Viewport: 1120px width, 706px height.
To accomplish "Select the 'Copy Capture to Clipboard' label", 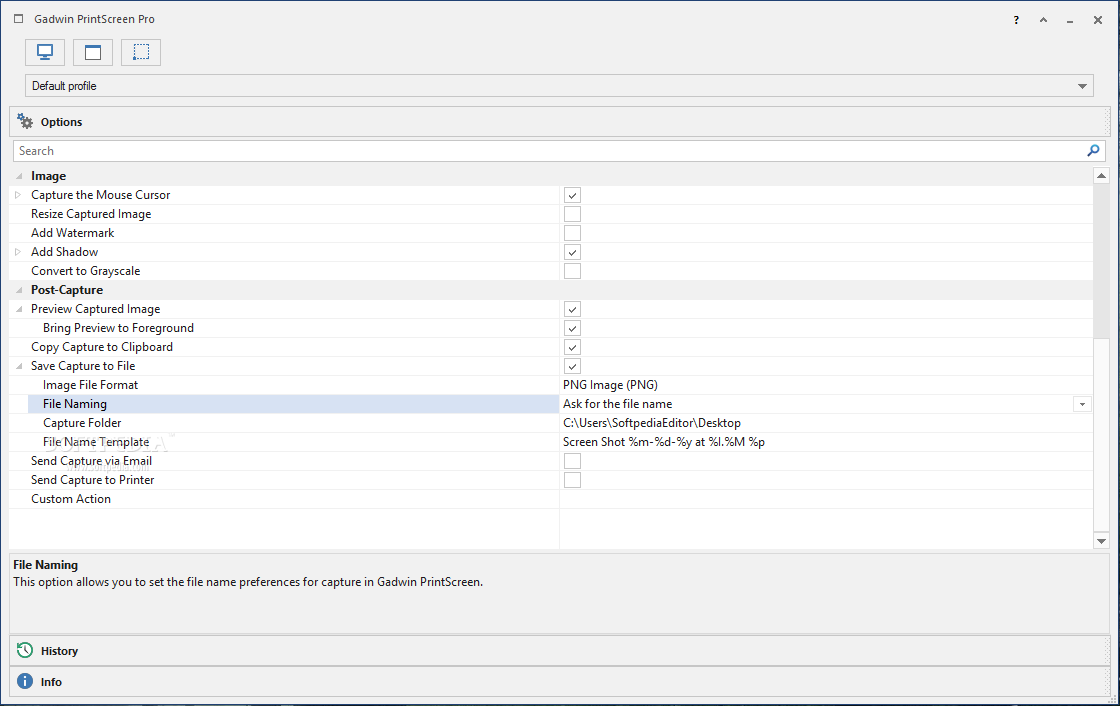I will coord(101,347).
